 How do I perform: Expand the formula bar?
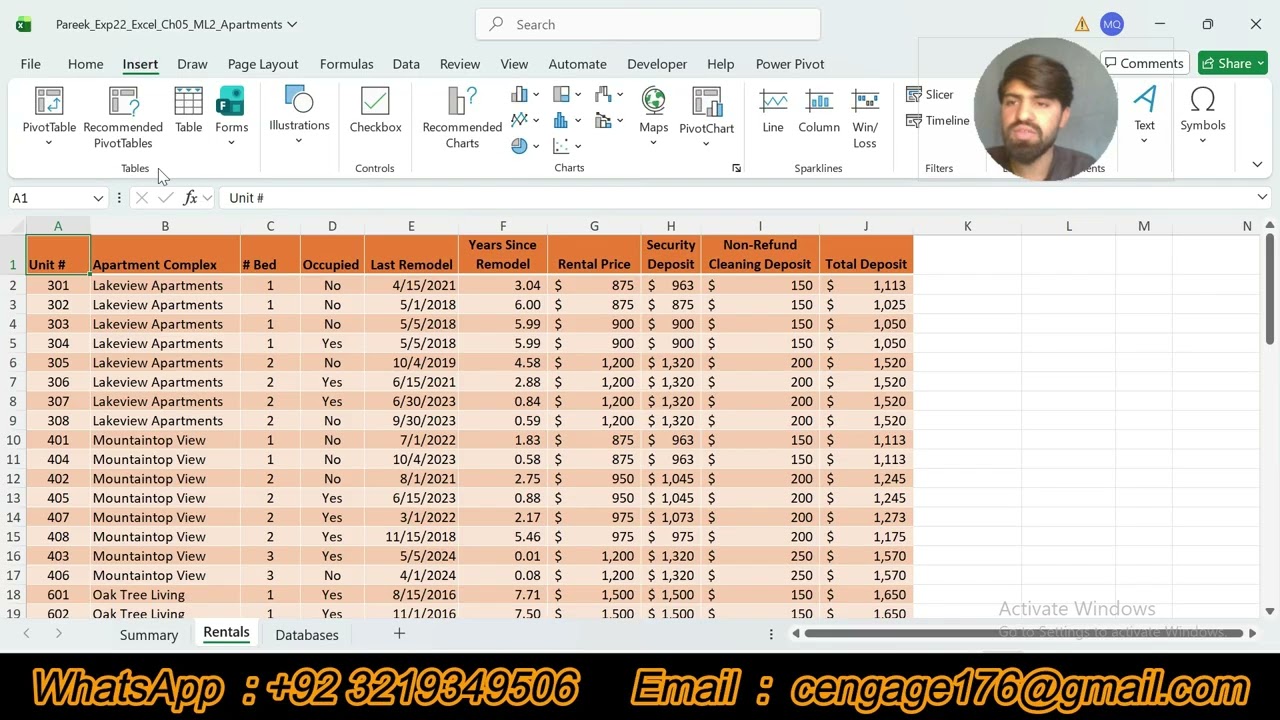pos(1262,198)
